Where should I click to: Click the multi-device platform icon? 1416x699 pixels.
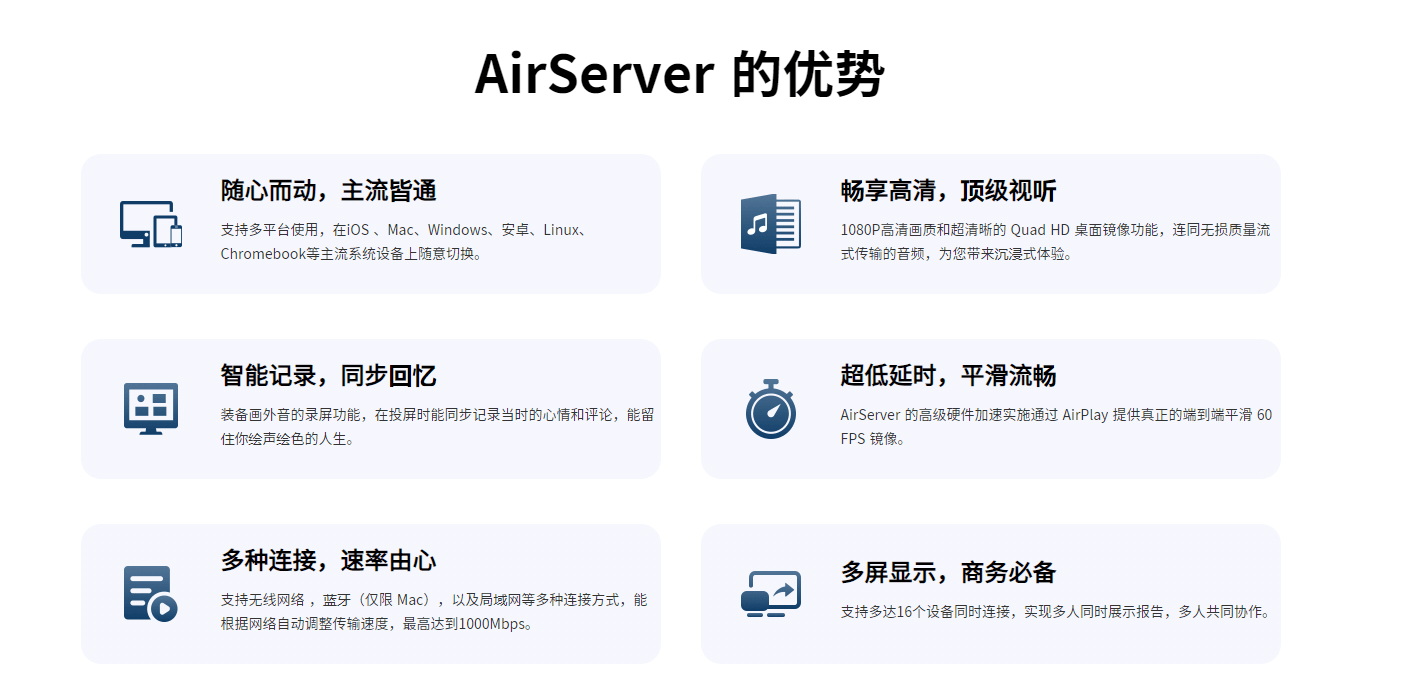pyautogui.click(x=151, y=224)
